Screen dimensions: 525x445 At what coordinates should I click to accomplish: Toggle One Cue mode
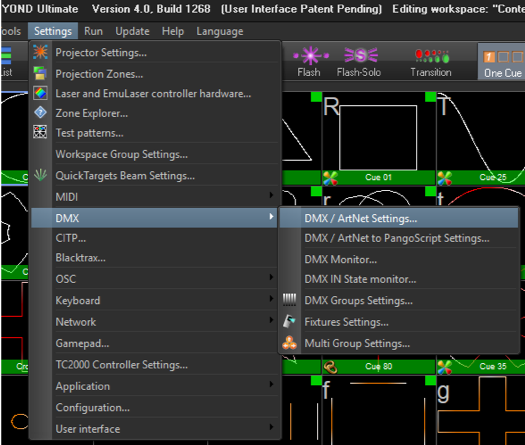502,62
